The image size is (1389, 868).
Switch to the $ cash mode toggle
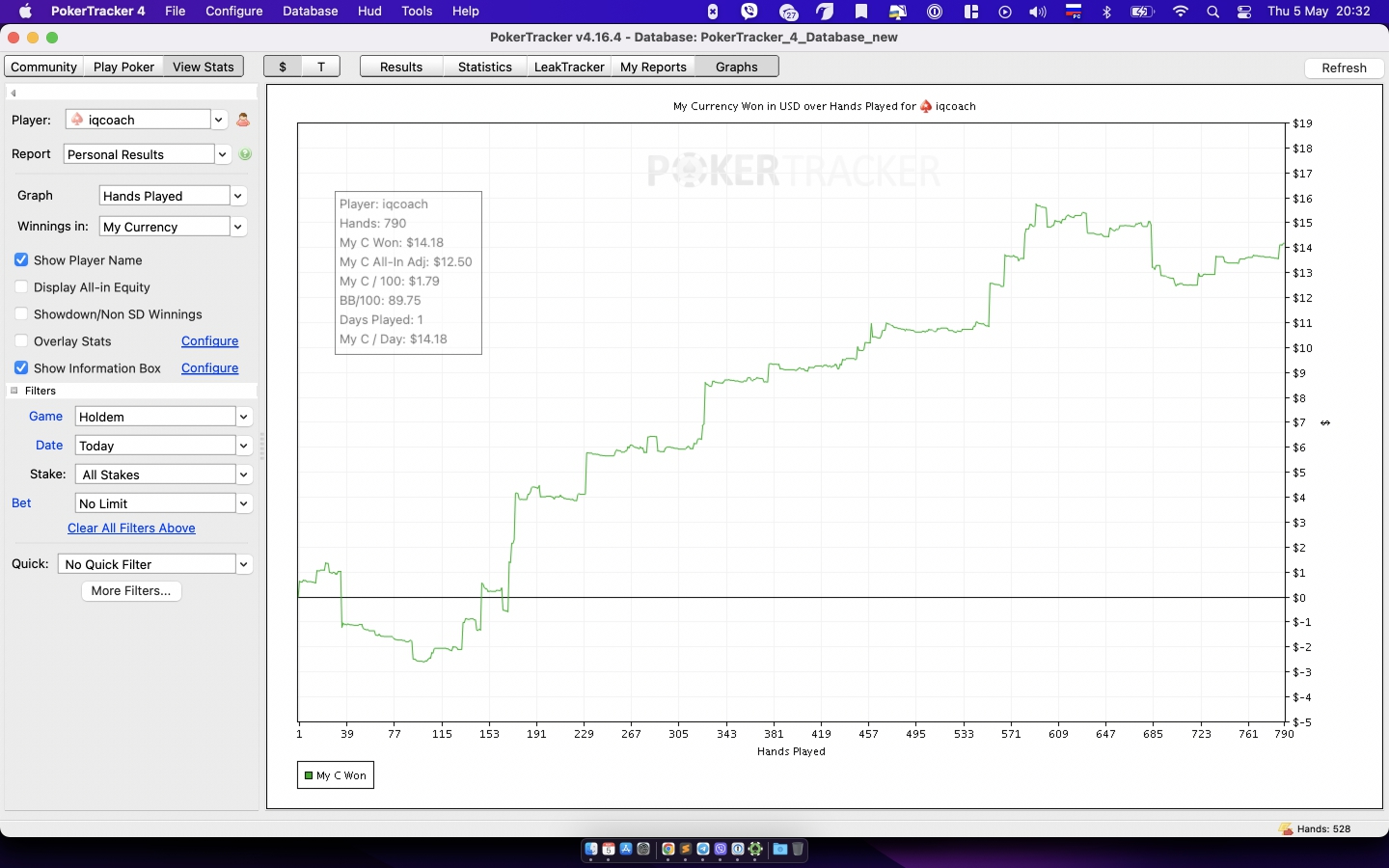[283, 67]
